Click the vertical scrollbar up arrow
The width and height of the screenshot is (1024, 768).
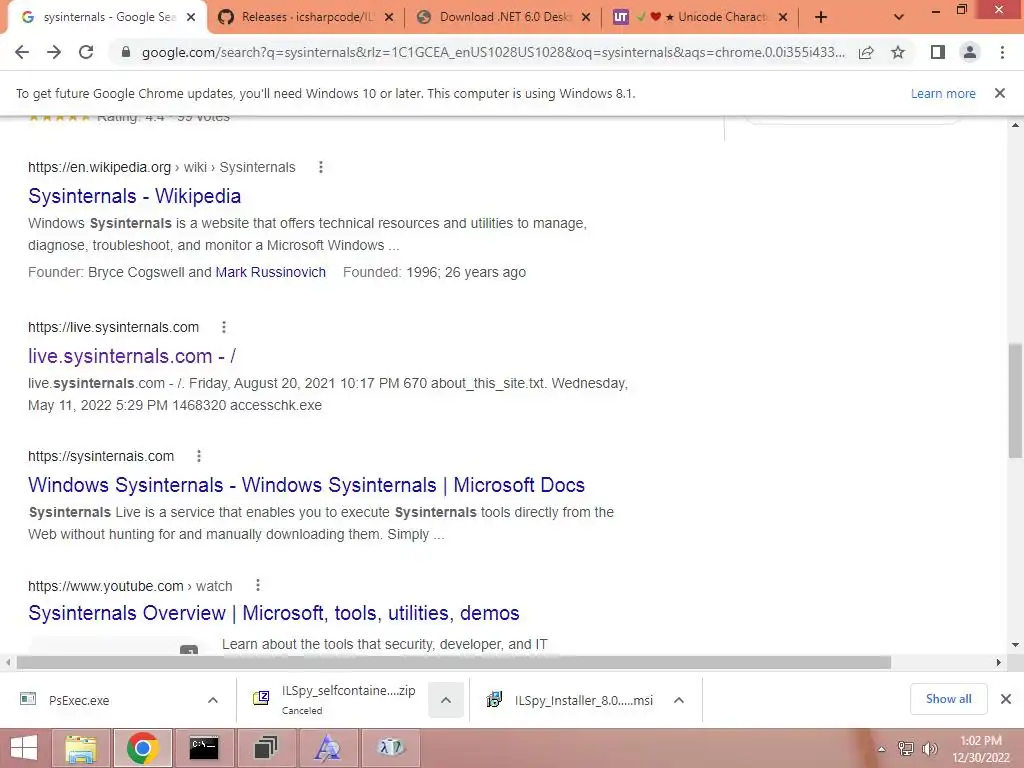(x=1016, y=124)
